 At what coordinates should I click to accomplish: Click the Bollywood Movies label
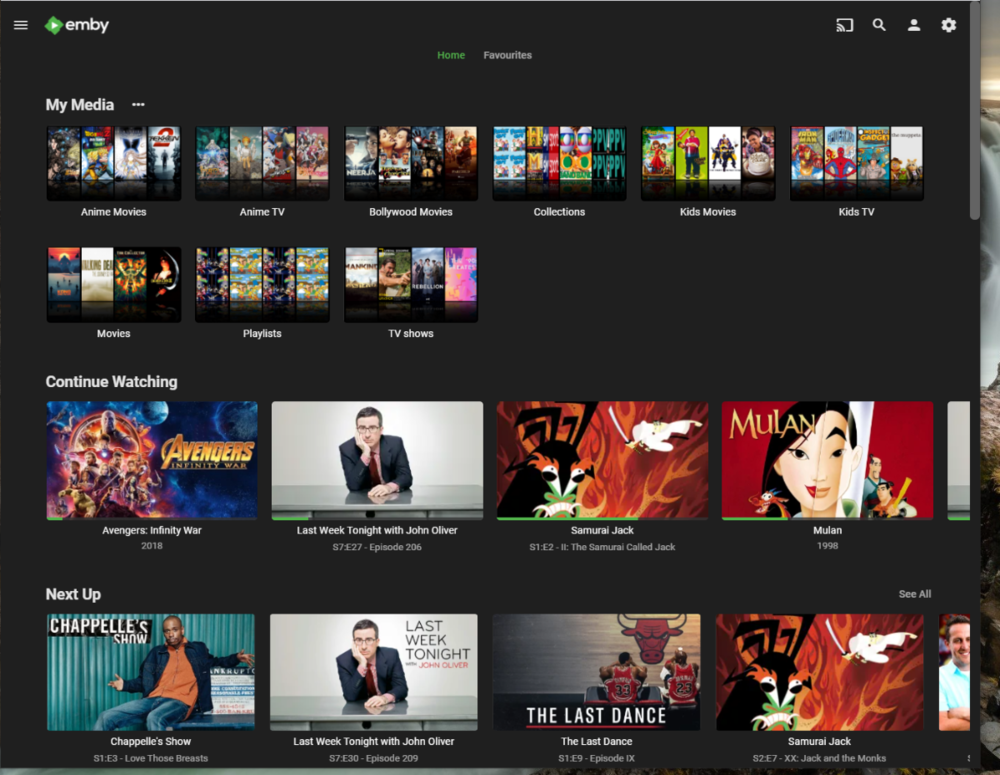tap(411, 212)
